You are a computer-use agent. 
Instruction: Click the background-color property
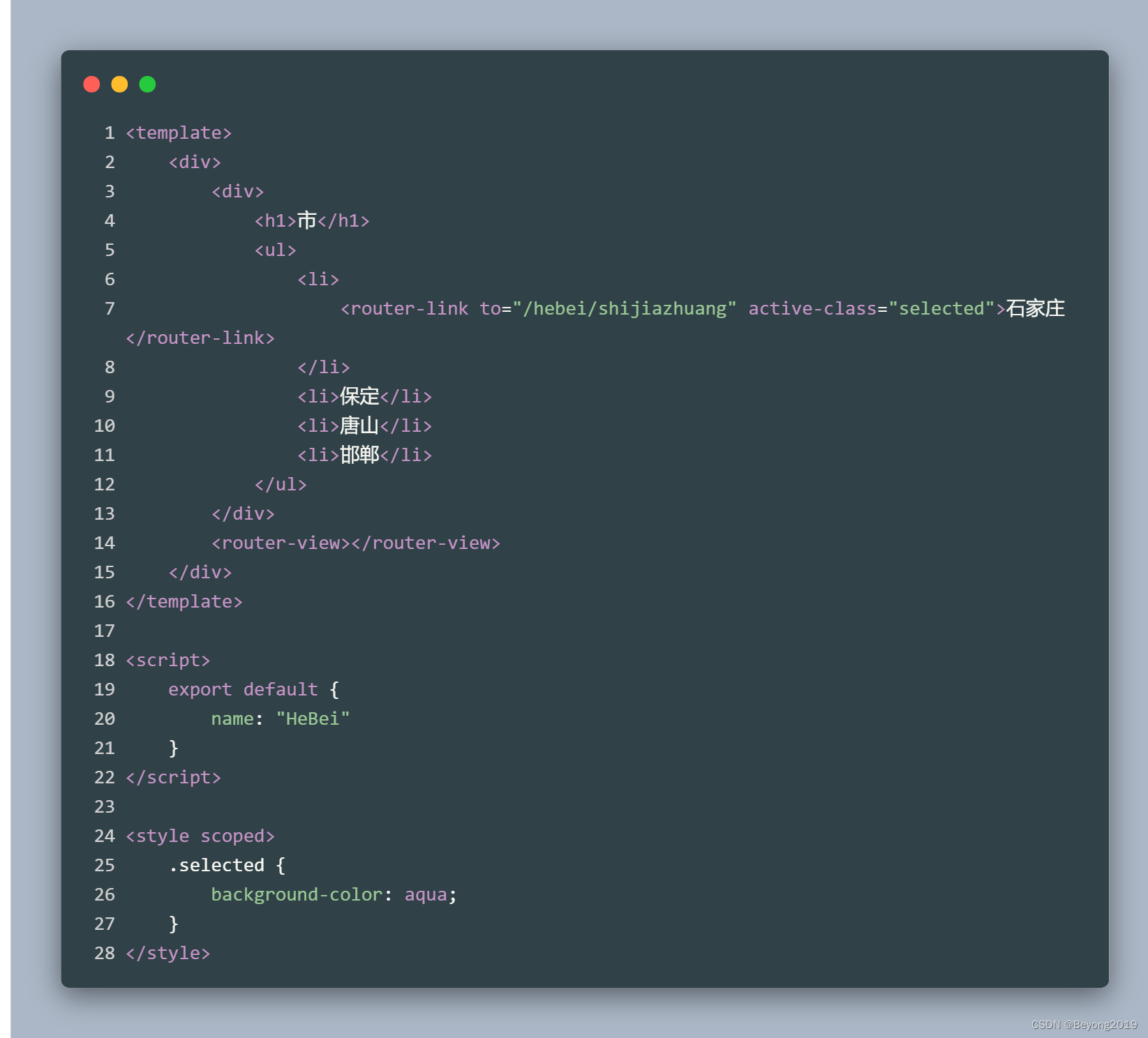click(297, 894)
